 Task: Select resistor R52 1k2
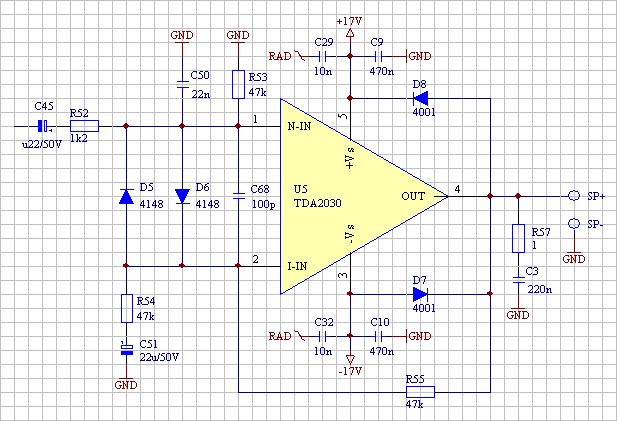click(x=84, y=126)
